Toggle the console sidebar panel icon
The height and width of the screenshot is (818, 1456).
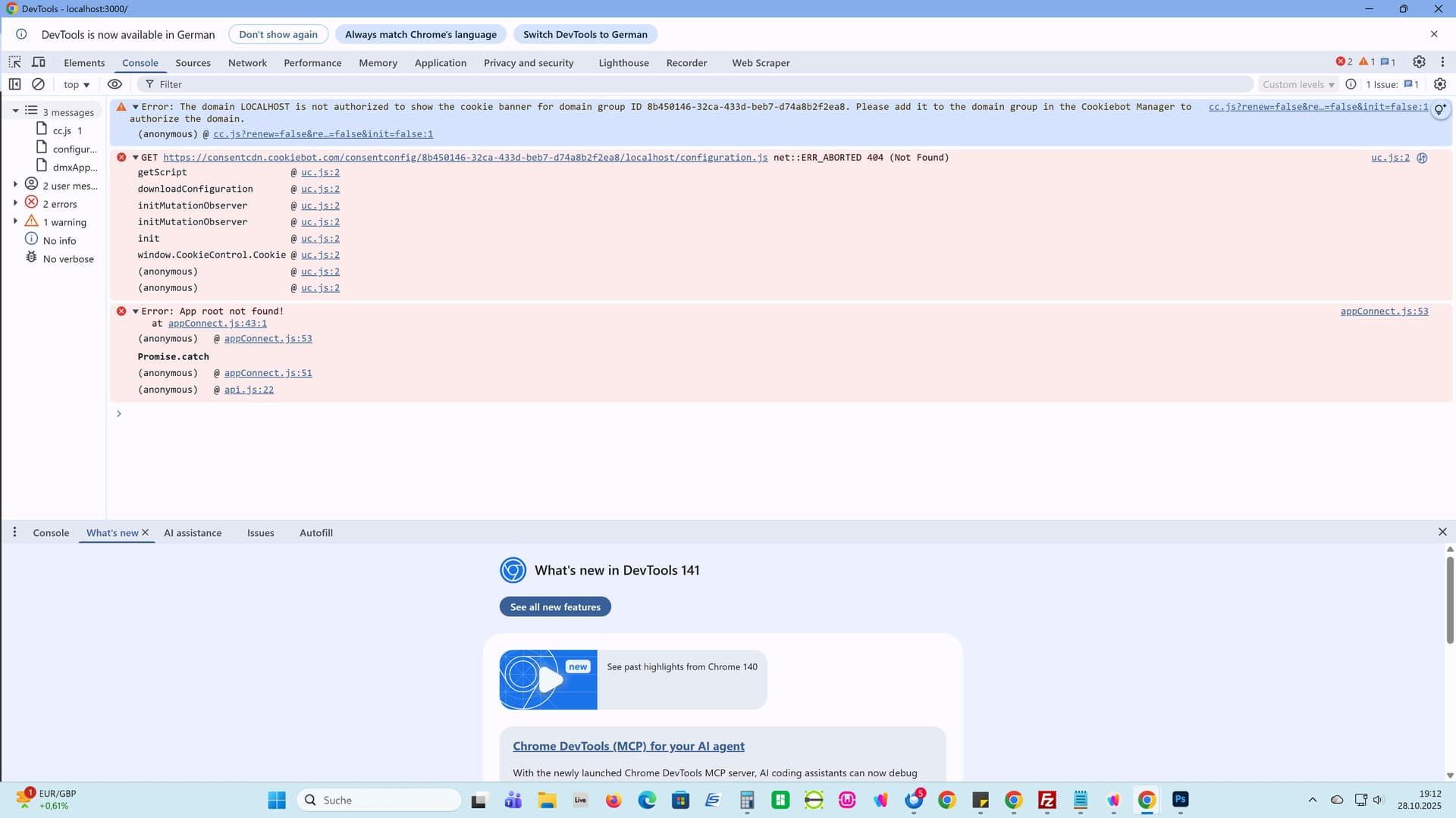[14, 84]
